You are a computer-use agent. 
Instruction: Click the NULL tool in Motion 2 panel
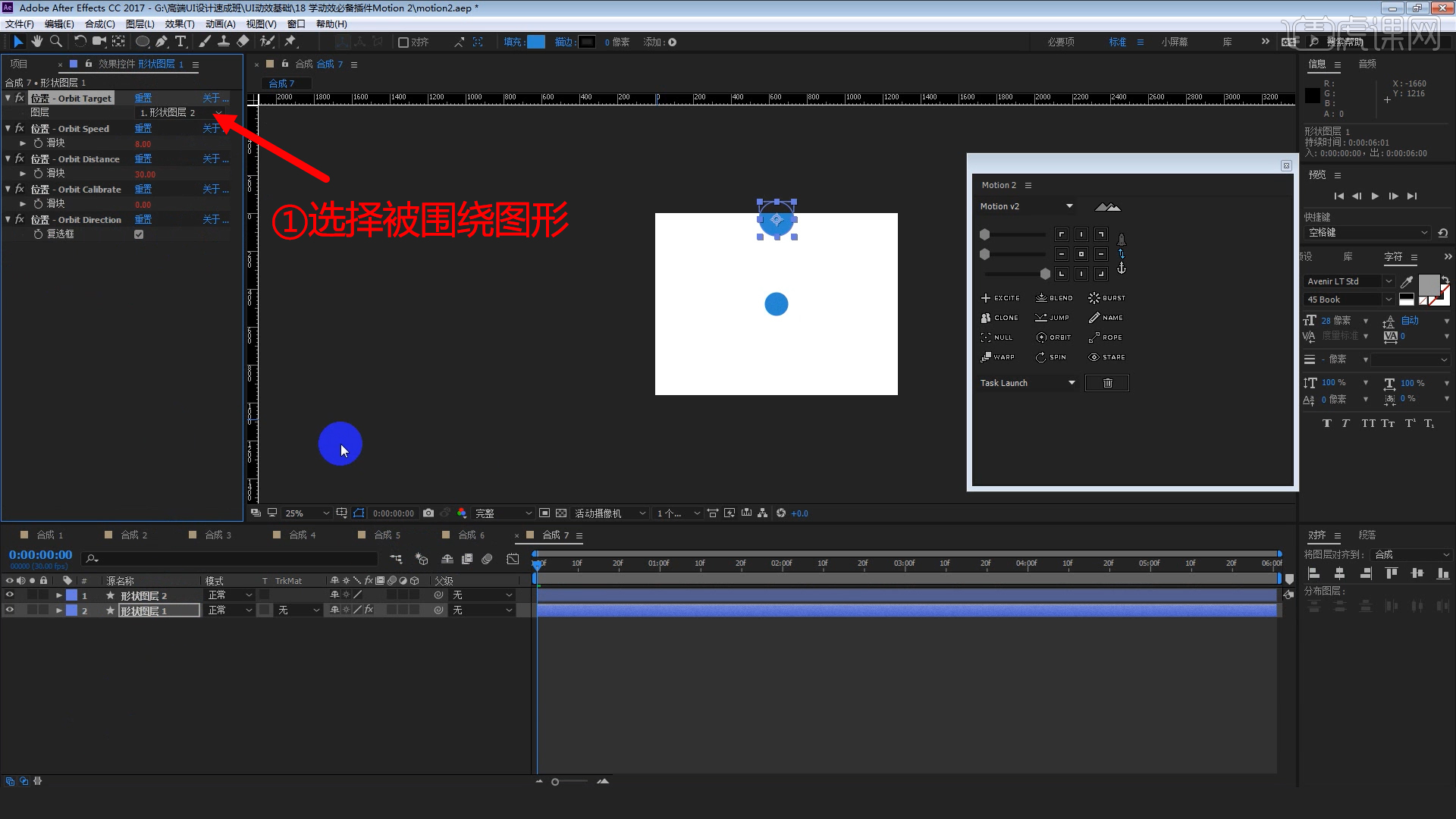(996, 337)
